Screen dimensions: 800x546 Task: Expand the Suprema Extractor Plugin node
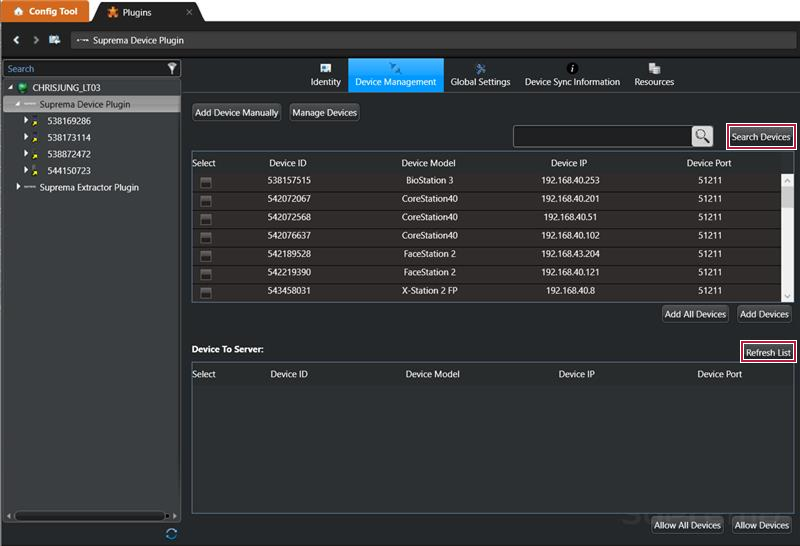18,187
